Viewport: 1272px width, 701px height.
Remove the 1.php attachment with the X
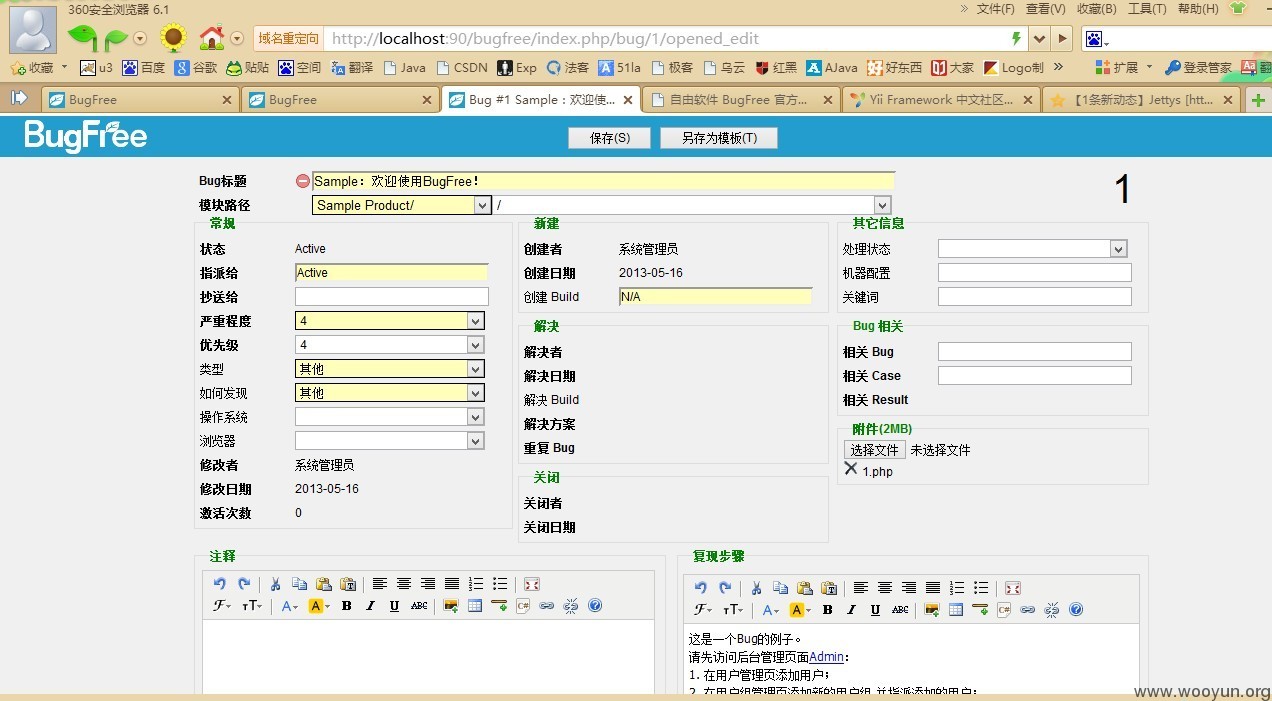point(851,468)
